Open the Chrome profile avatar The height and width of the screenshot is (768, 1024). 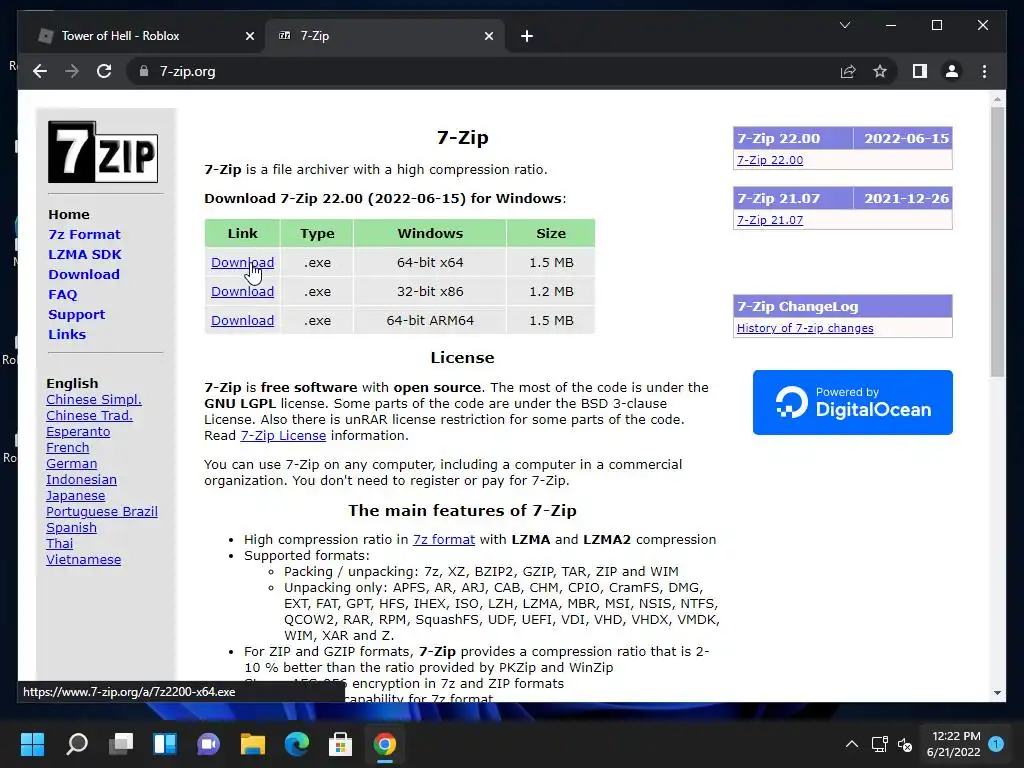(x=952, y=71)
